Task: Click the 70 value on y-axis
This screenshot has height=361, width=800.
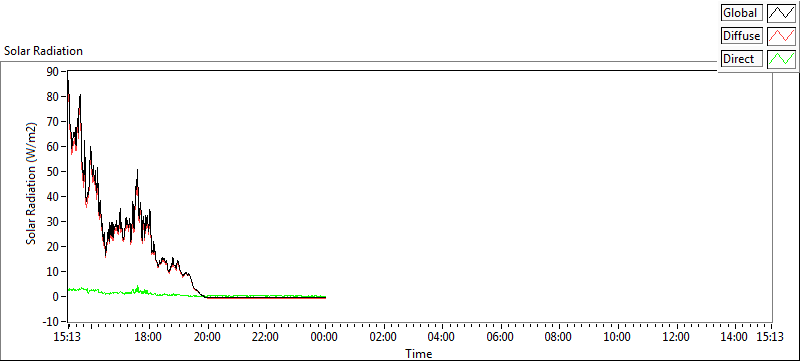Action: pos(54,121)
